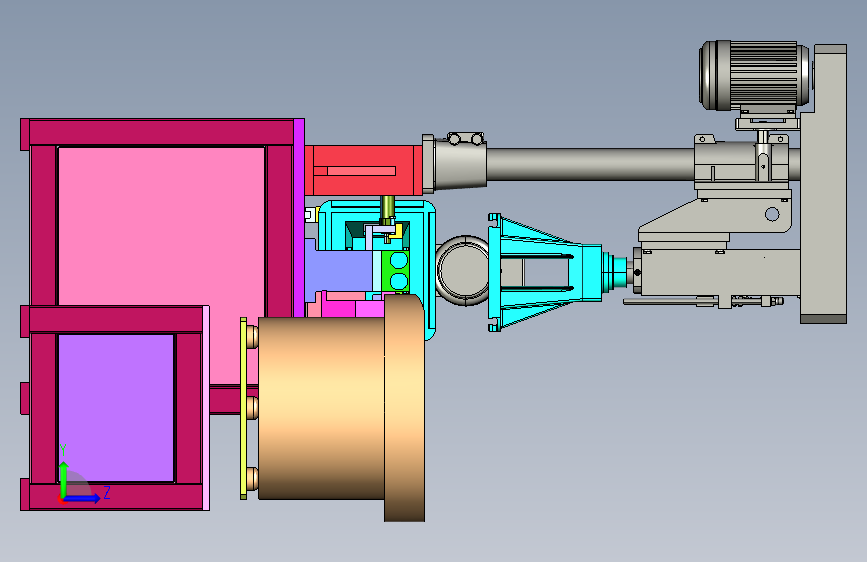Click the thin yellow plate beside the drum
Viewport: 867px width, 562px height.
[x=243, y=408]
